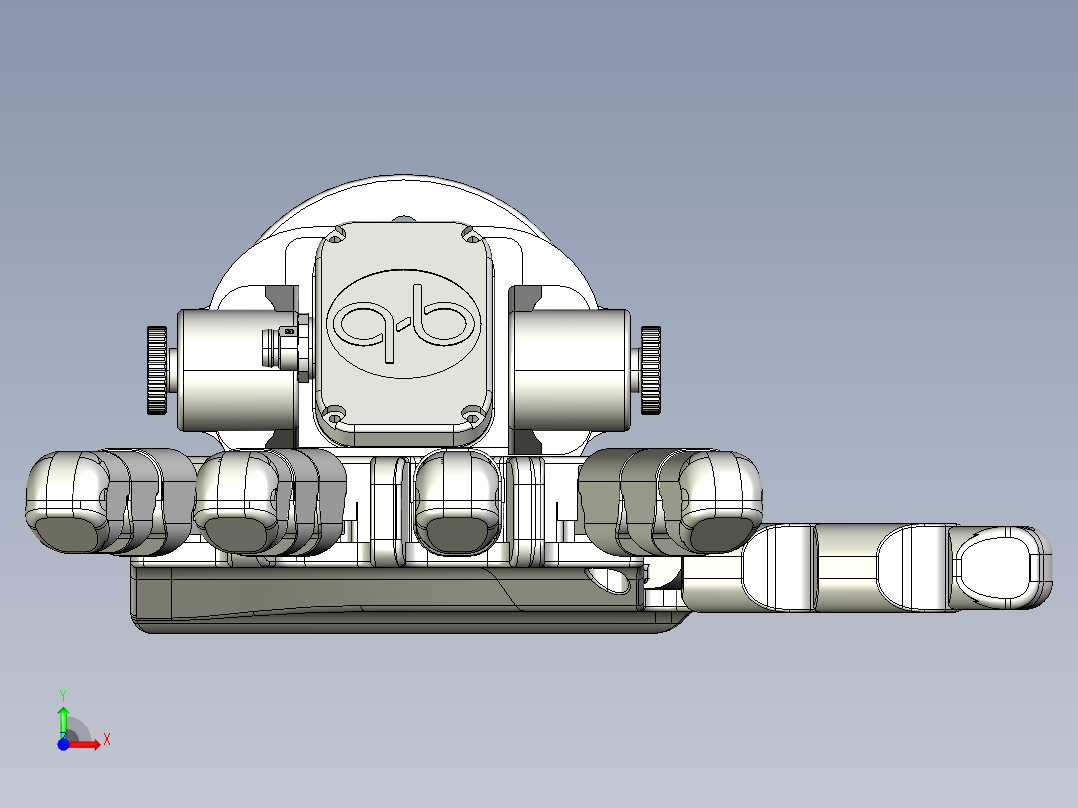
Task: Select the left knurled knob of the model
Action: click(157, 370)
